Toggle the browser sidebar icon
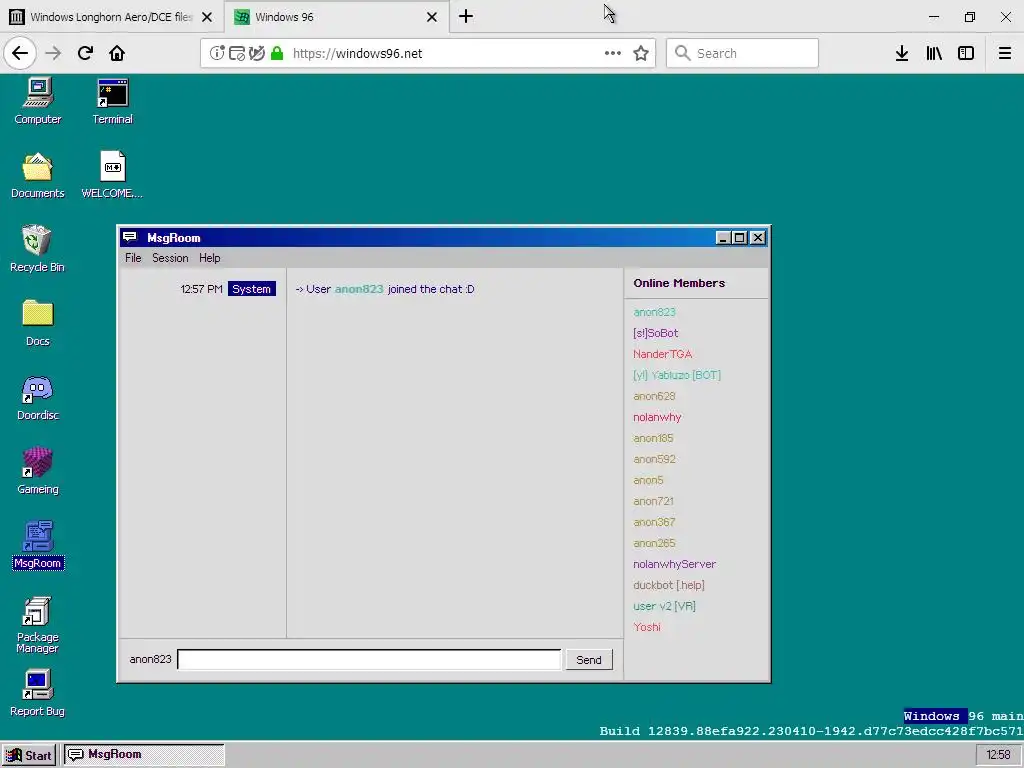The image size is (1024, 768). pyautogui.click(x=966, y=53)
